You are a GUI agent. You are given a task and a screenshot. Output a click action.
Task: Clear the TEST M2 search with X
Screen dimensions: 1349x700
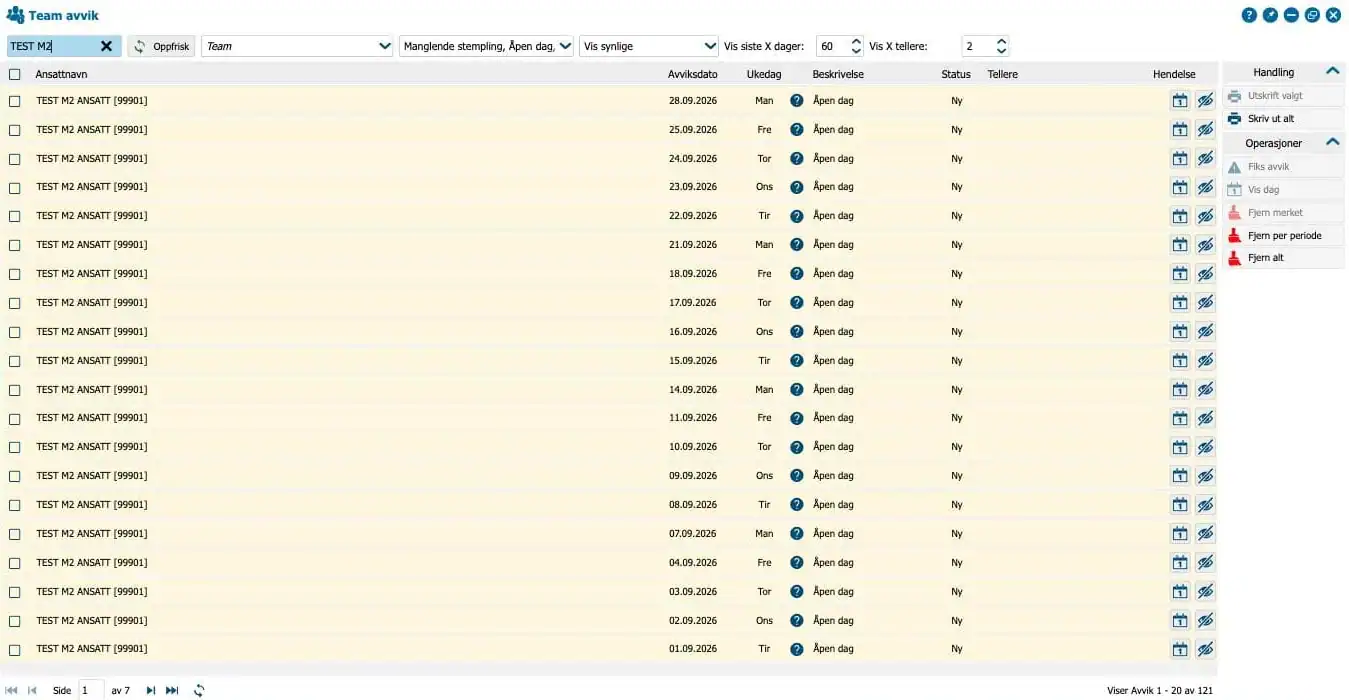106,46
